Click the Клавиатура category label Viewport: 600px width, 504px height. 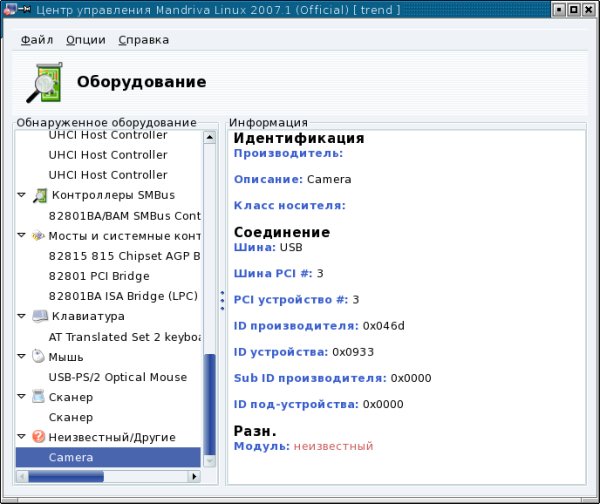click(88, 316)
